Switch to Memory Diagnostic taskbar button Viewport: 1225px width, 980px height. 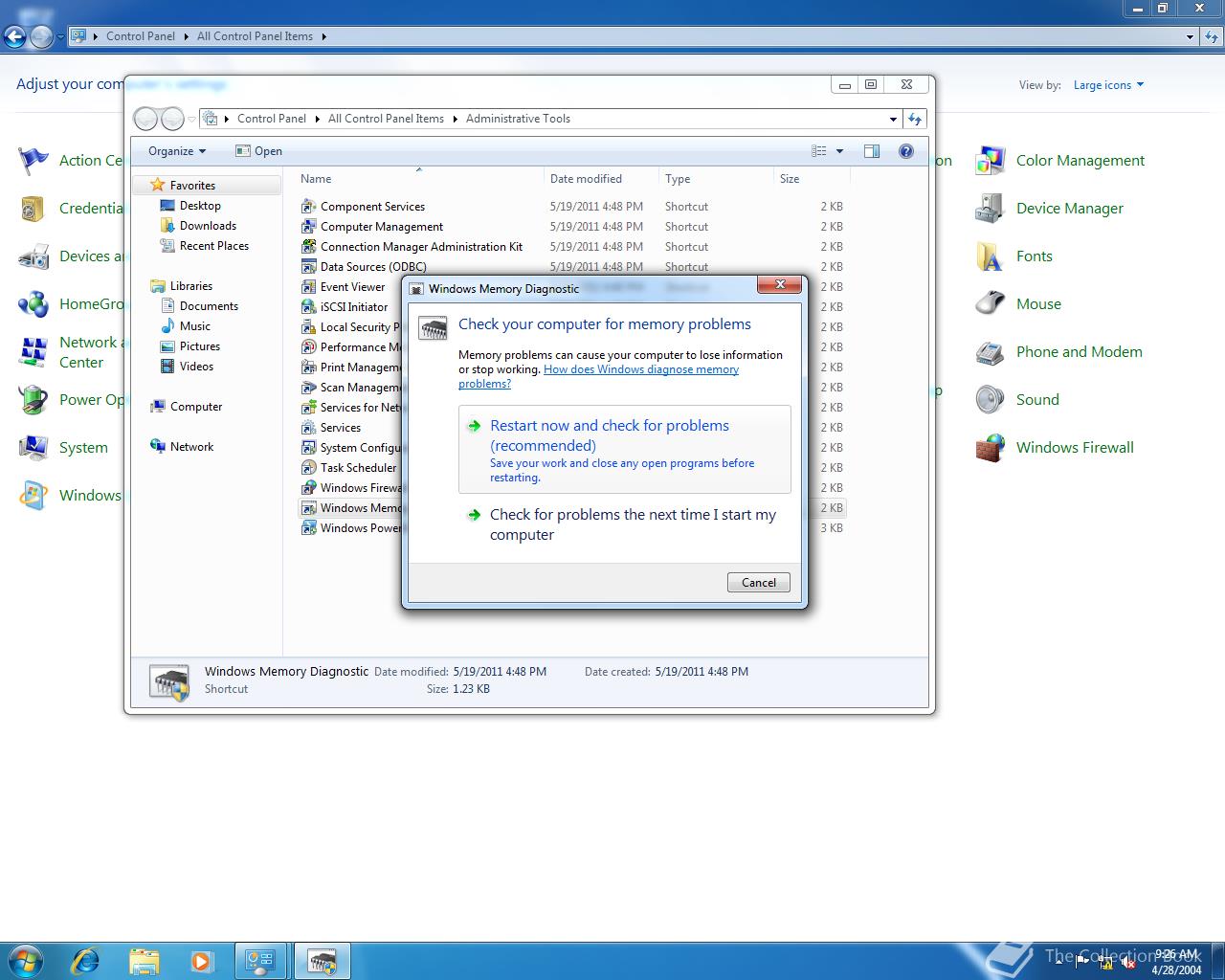click(x=322, y=961)
